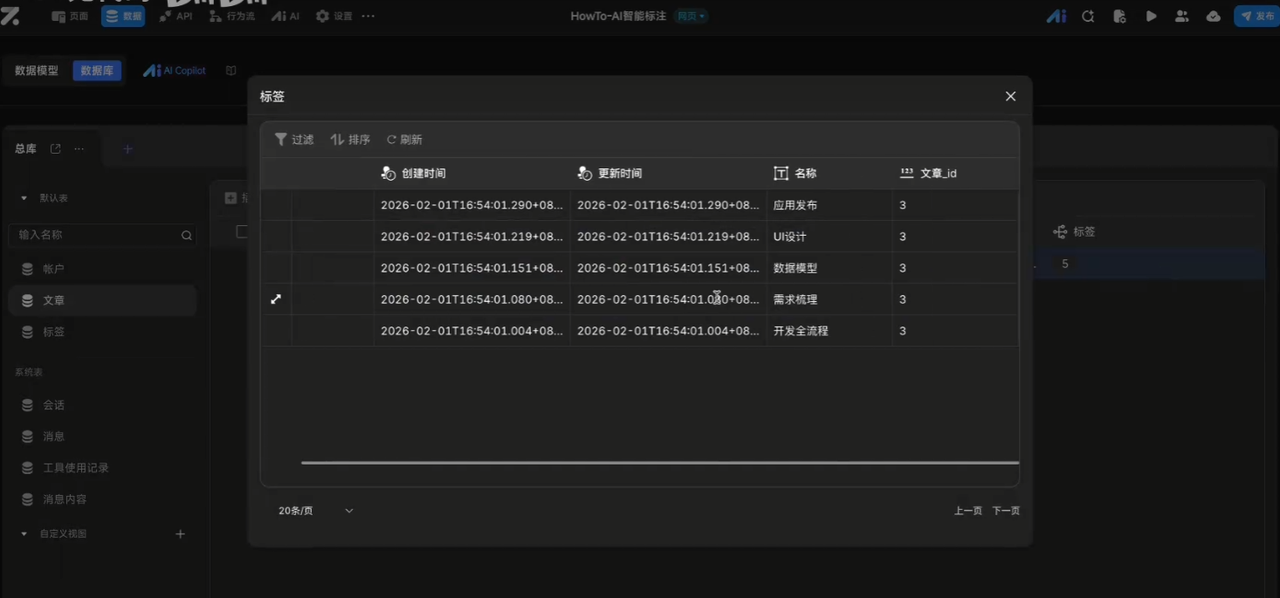This screenshot has height=598, width=1280.
Task: Click the 数据模型 name cell in table
Action: point(829,268)
